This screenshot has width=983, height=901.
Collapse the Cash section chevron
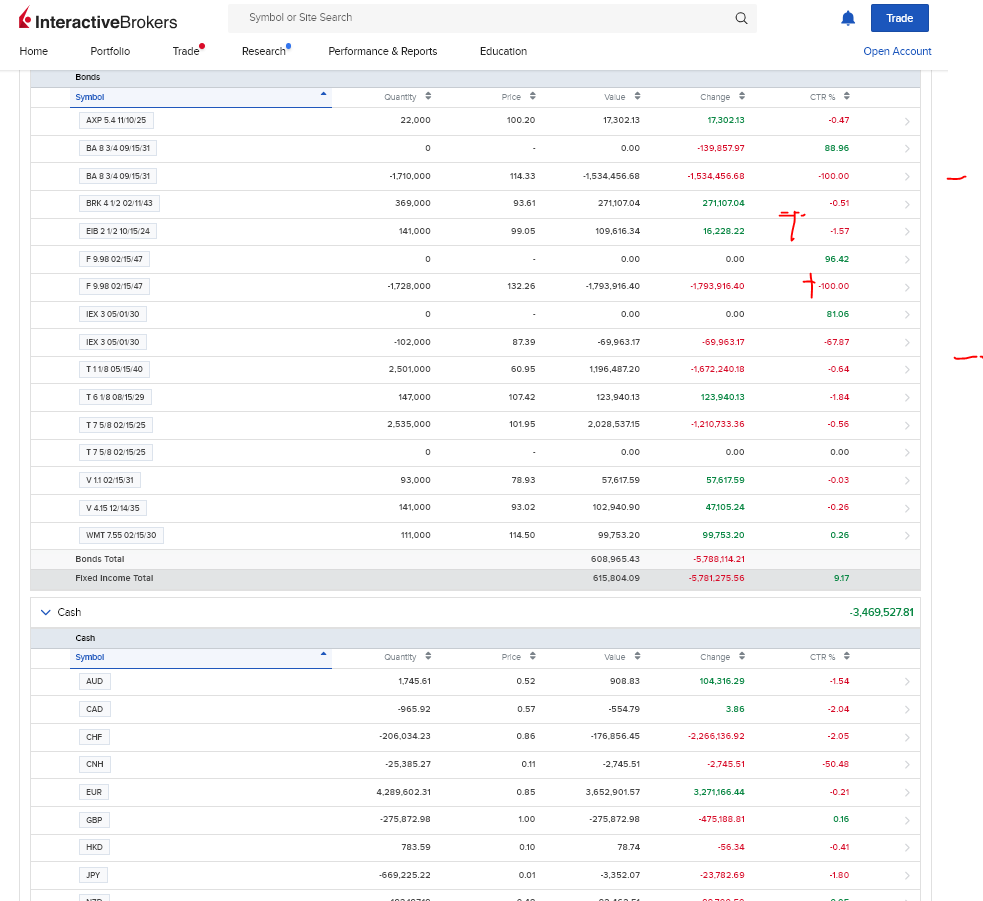[x=45, y=612]
